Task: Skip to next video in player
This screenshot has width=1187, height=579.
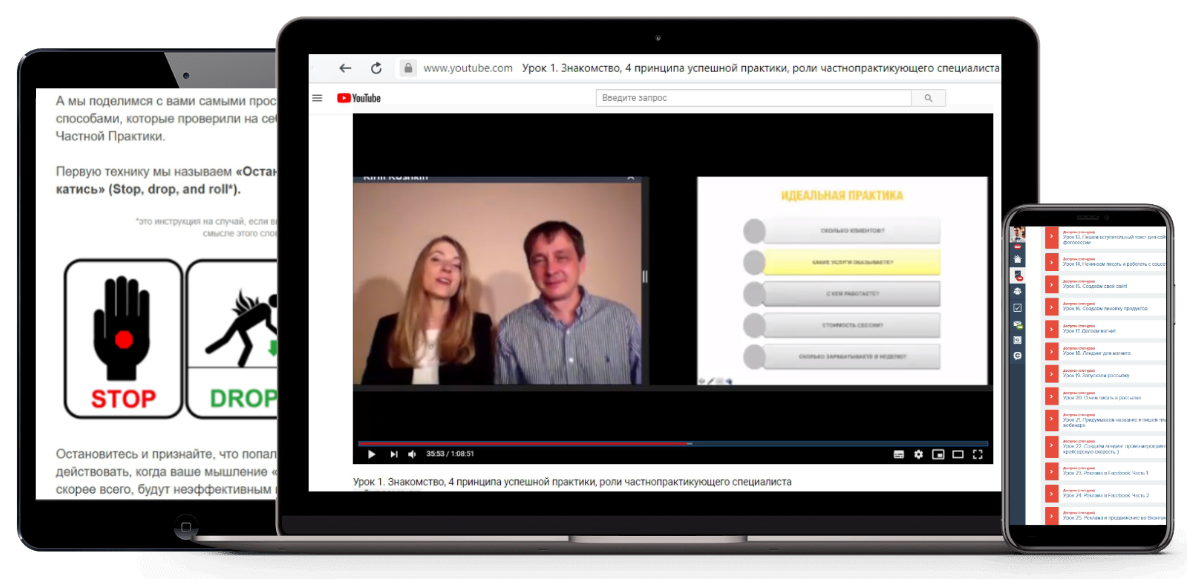Action: pyautogui.click(x=394, y=454)
